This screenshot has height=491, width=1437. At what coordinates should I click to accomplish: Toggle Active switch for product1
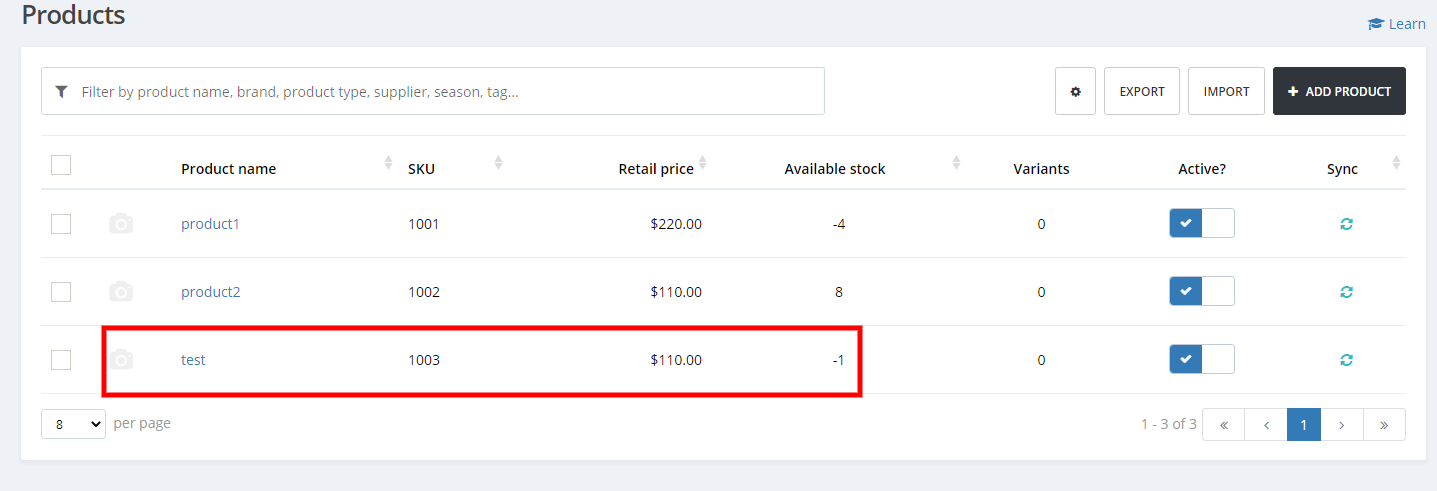(x=1201, y=223)
